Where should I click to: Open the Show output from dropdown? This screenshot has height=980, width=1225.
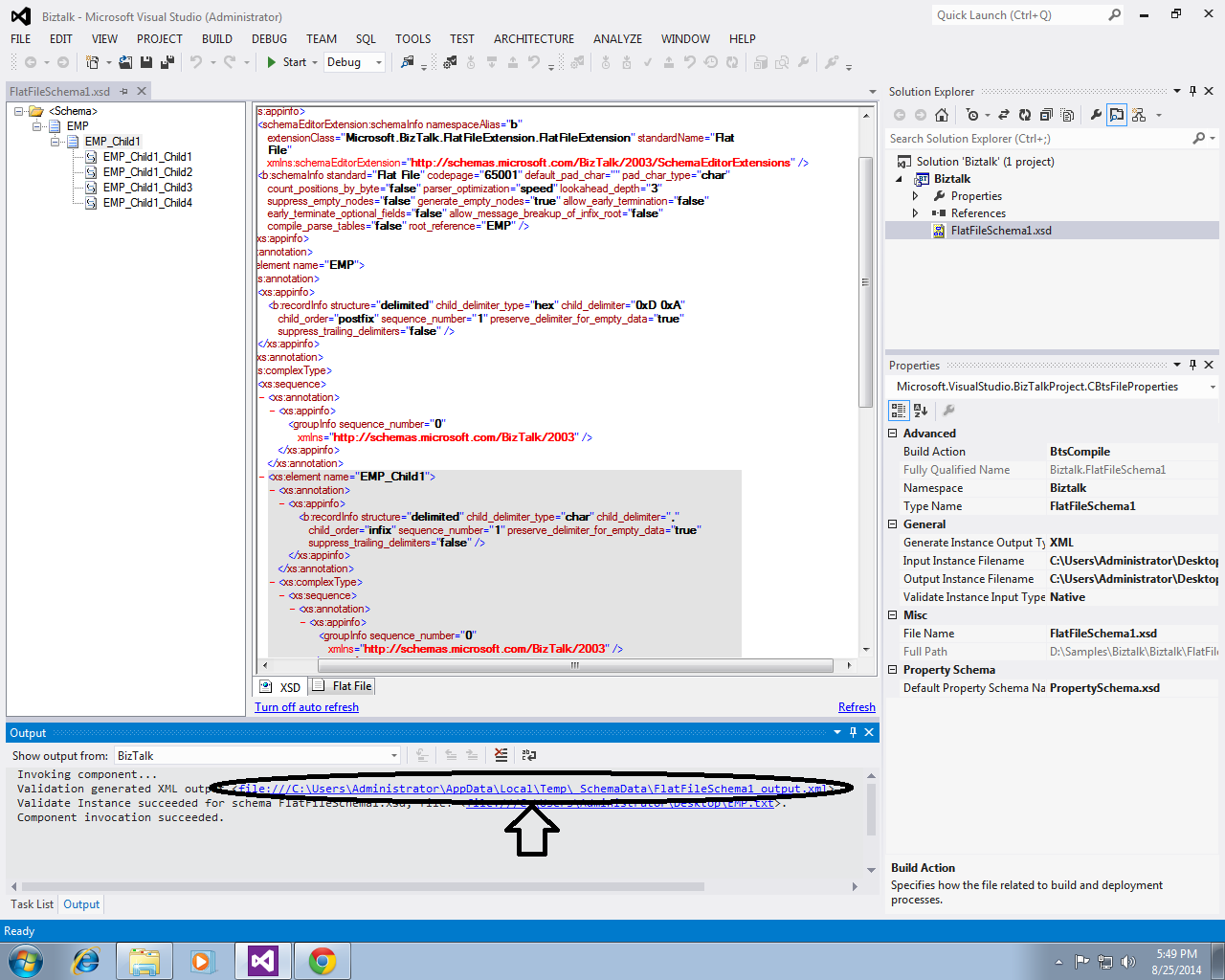393,755
